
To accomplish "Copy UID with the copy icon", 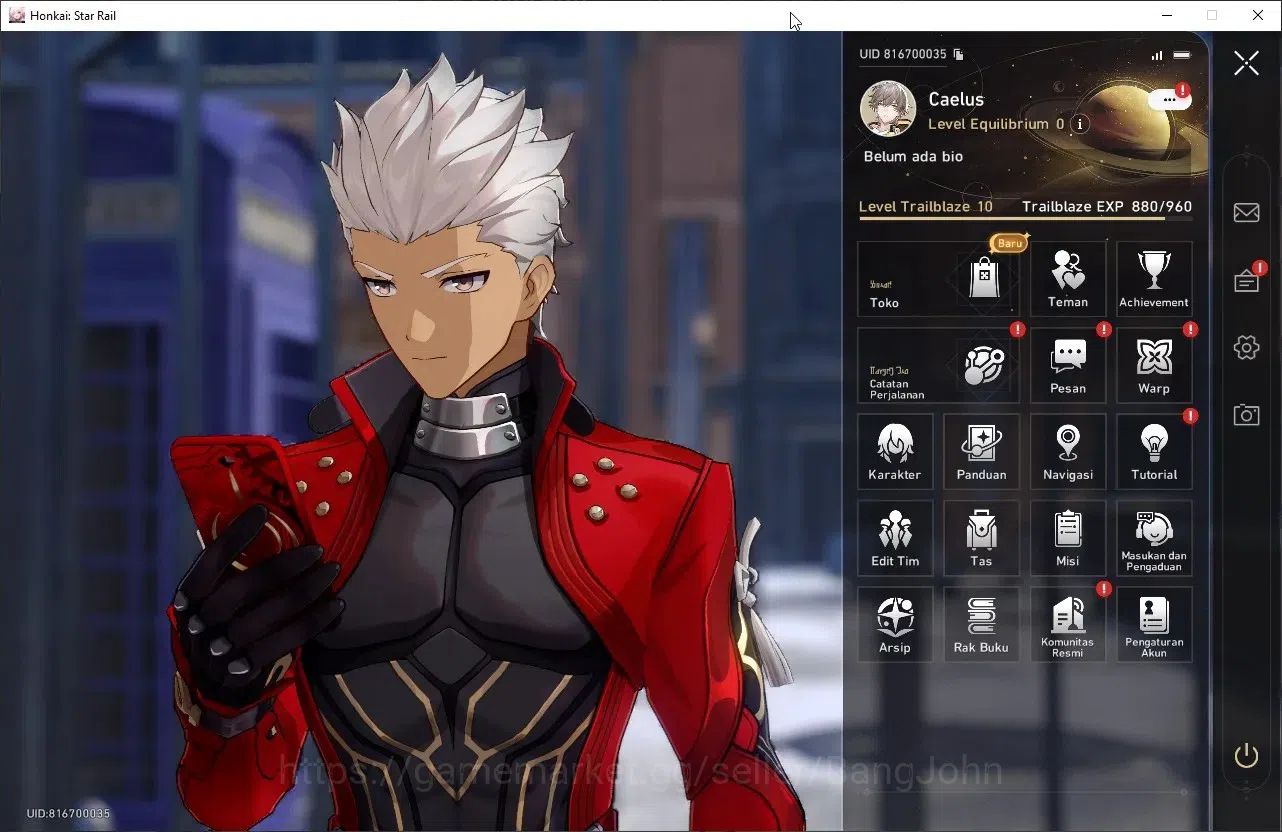I will click(x=958, y=54).
